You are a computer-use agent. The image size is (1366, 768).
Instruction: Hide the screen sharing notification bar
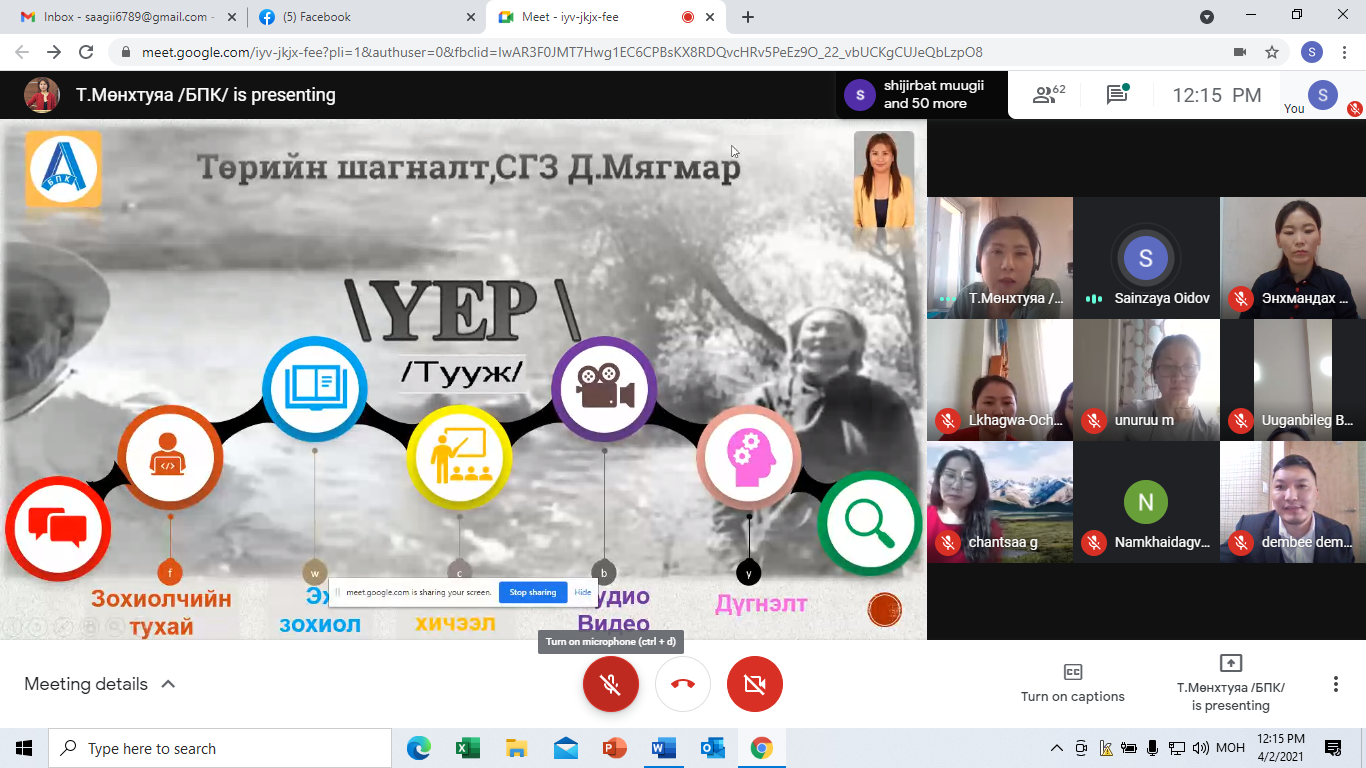pos(583,592)
